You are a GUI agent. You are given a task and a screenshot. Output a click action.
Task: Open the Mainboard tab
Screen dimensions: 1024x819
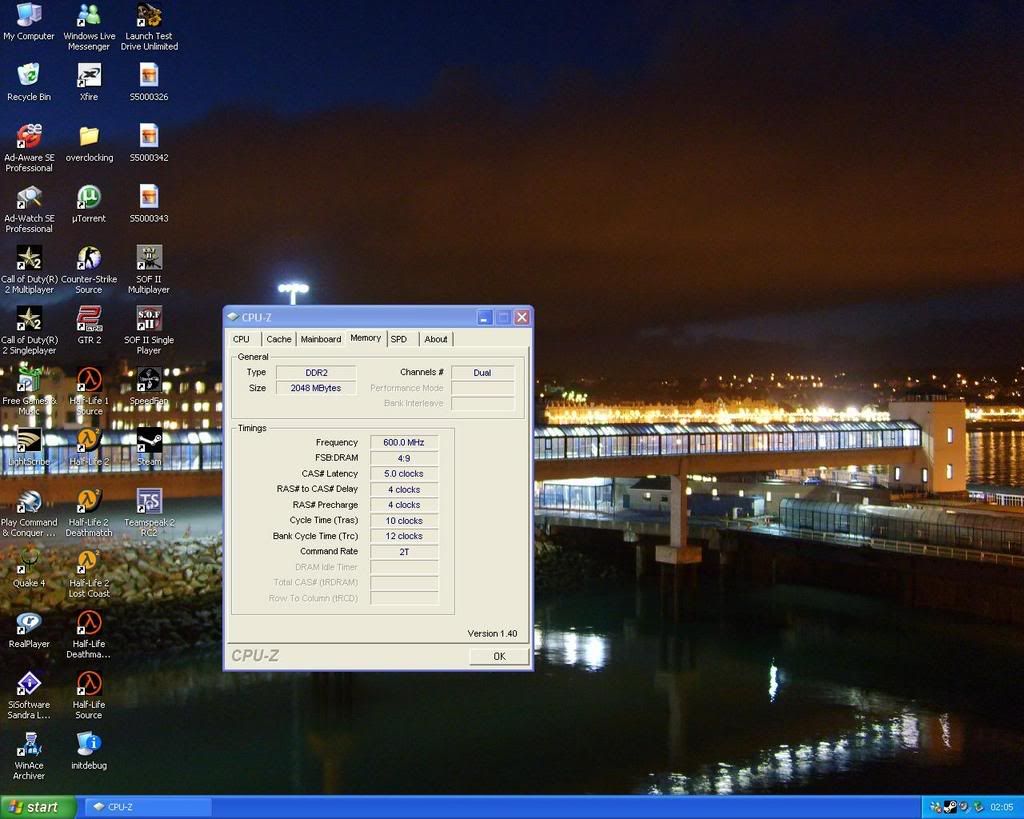point(321,339)
